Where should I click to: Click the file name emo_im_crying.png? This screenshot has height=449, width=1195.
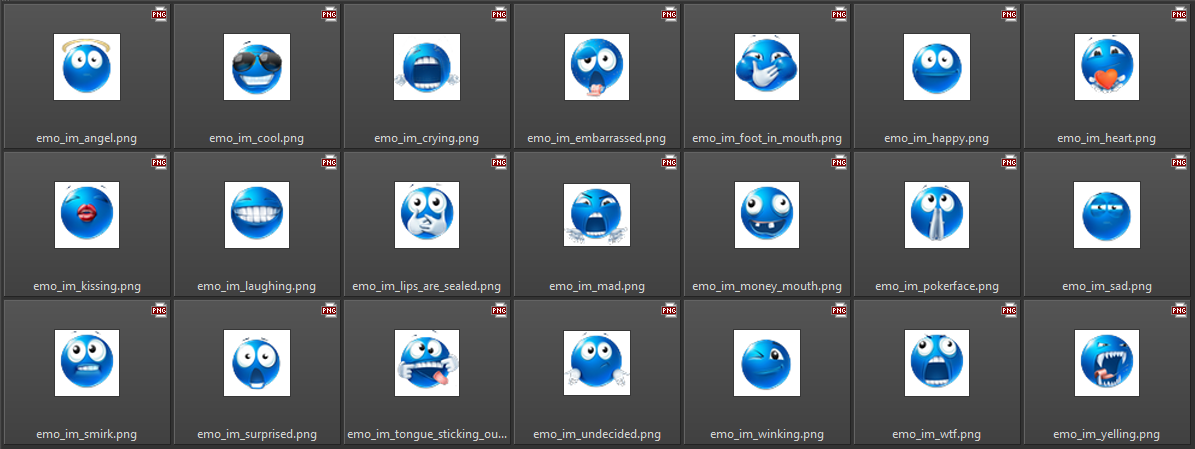(427, 139)
